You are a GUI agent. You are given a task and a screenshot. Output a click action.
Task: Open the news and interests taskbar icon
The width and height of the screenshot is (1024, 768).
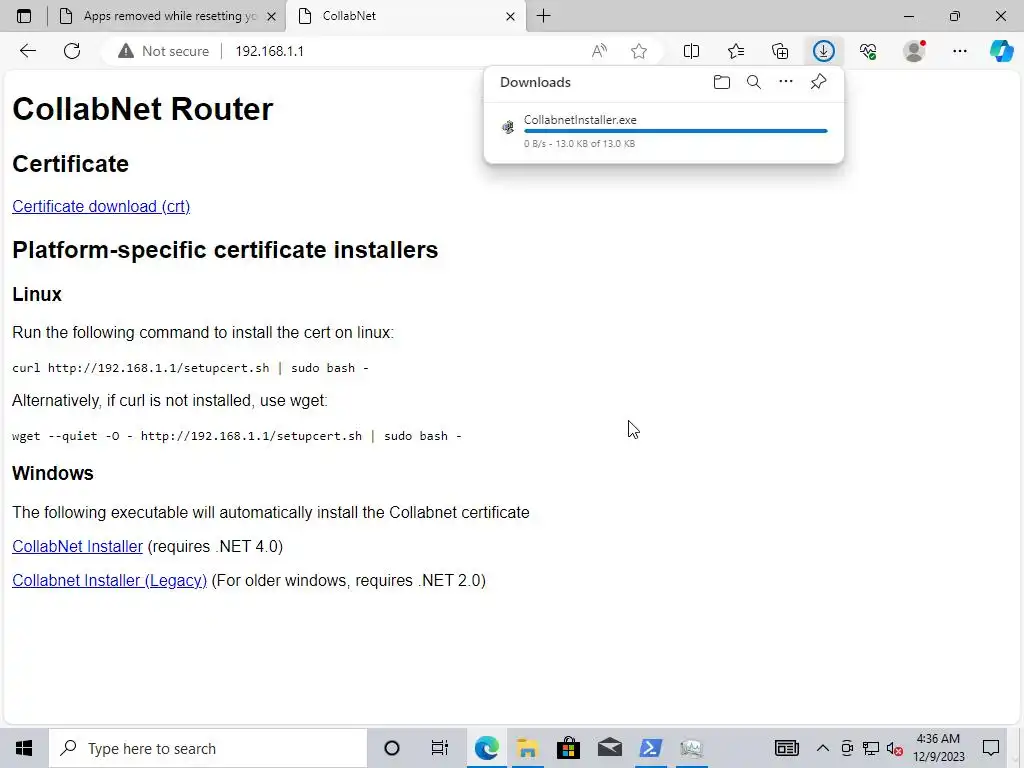786,748
